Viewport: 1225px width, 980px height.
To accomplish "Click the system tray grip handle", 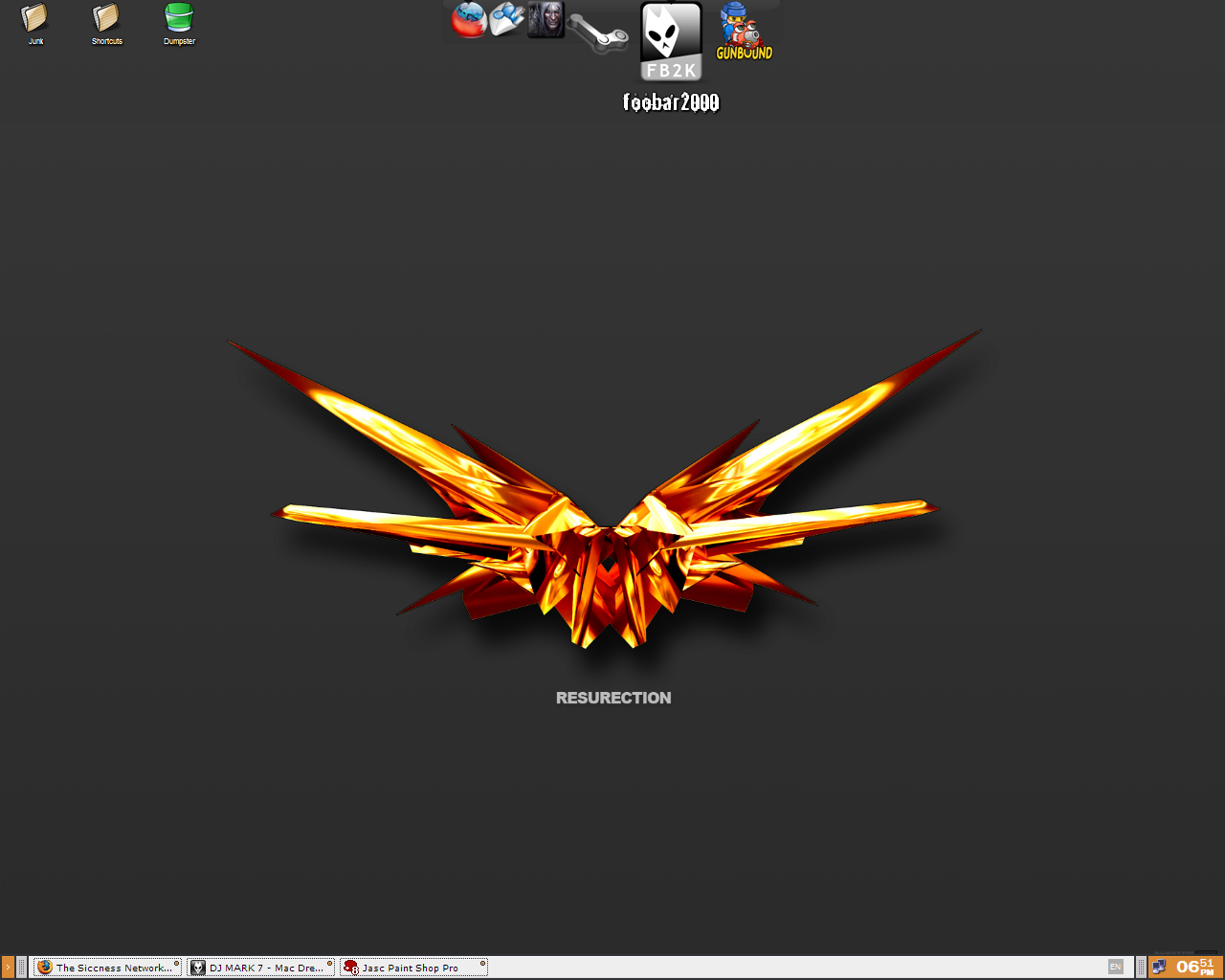I will 1141,968.
